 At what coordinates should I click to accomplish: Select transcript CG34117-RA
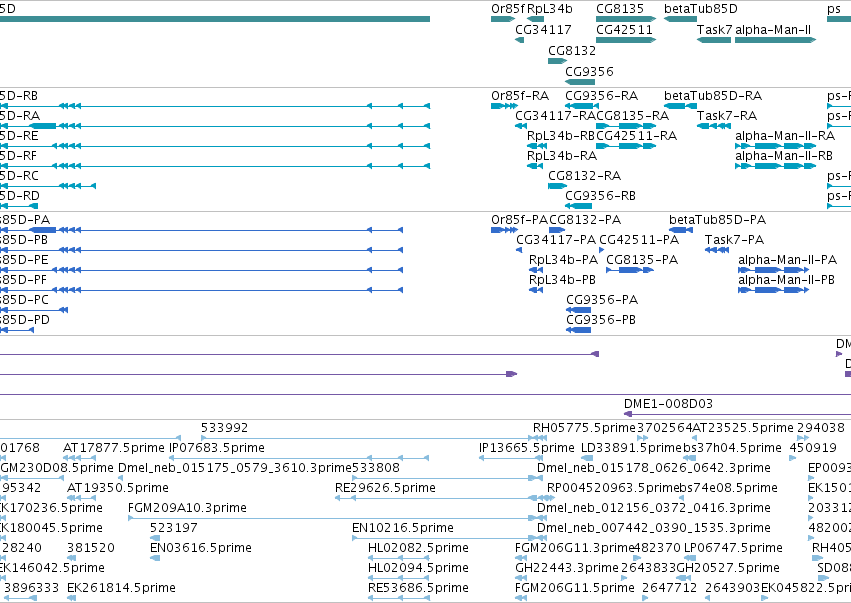[x=555, y=116]
